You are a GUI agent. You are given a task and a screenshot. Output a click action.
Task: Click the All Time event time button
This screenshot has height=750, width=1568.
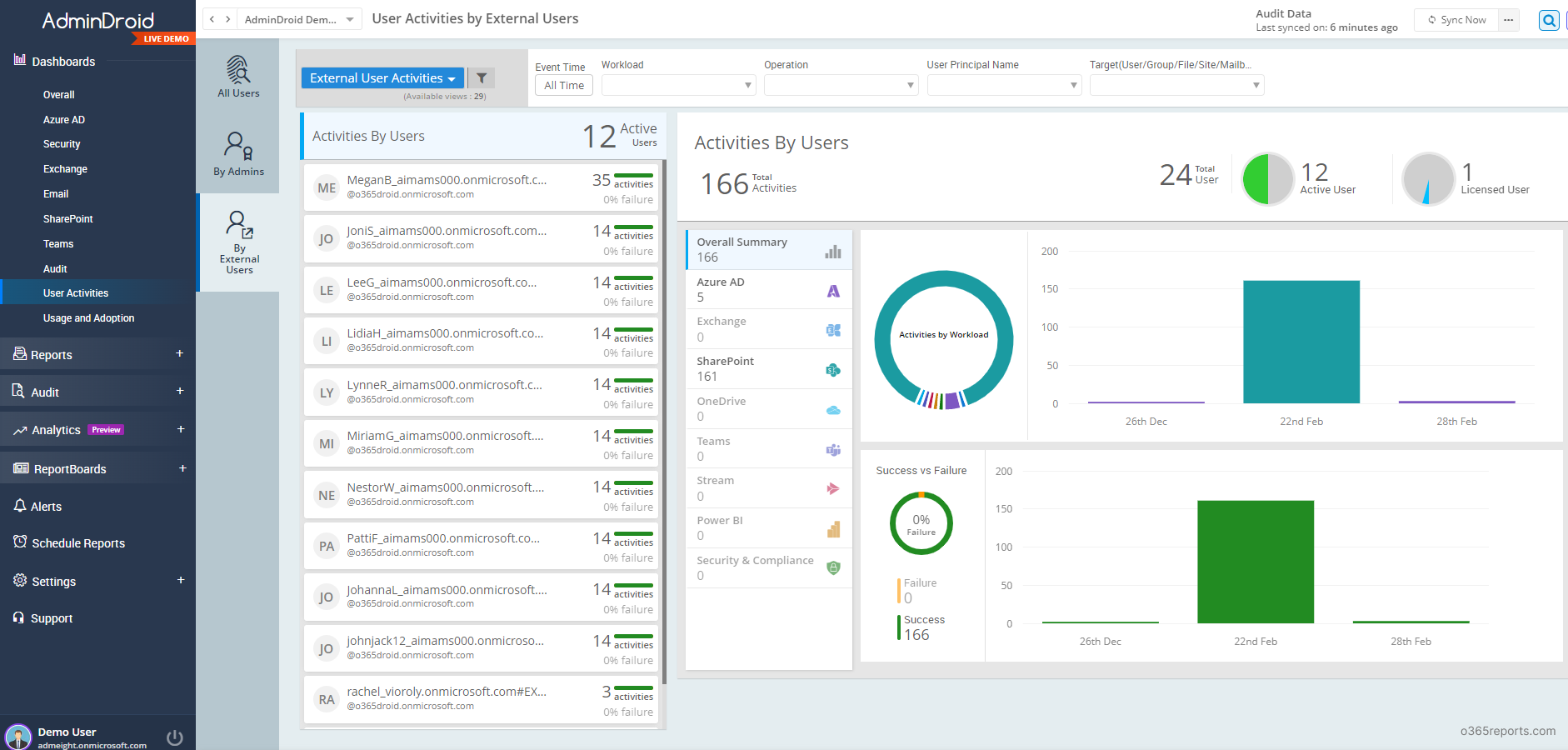pos(564,85)
